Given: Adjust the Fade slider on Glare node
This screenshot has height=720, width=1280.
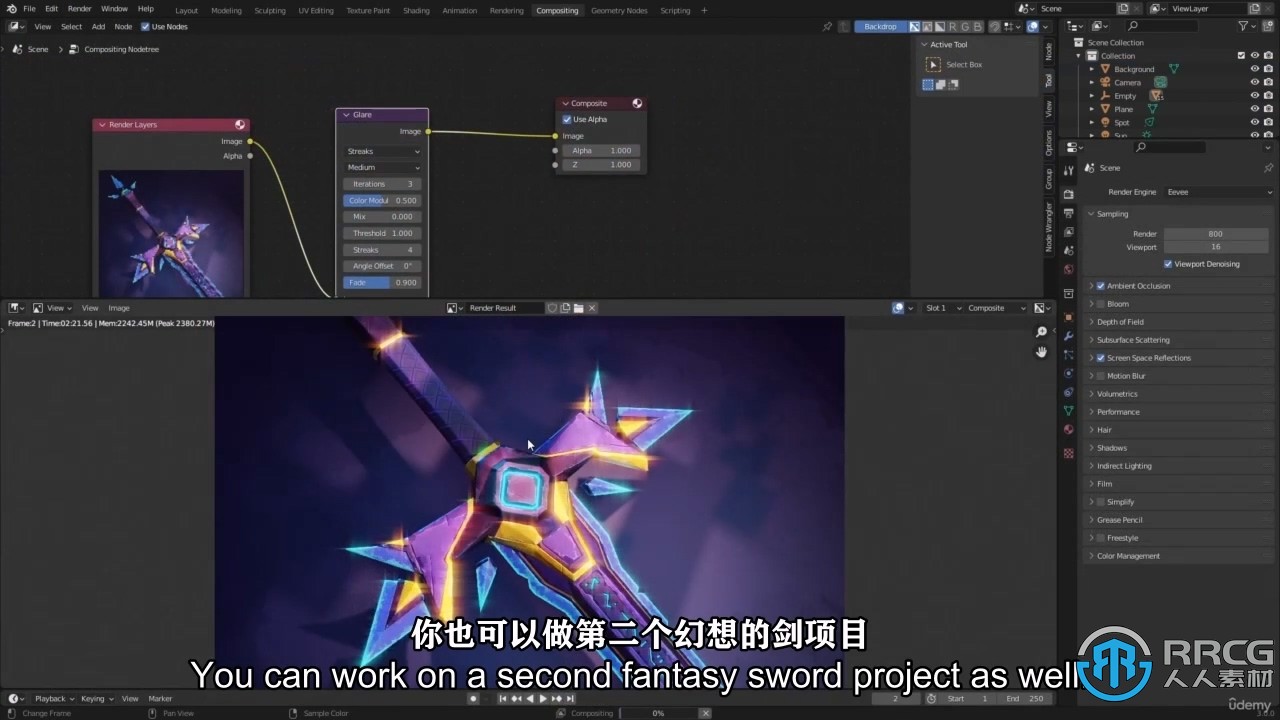Looking at the screenshot, I should (383, 283).
